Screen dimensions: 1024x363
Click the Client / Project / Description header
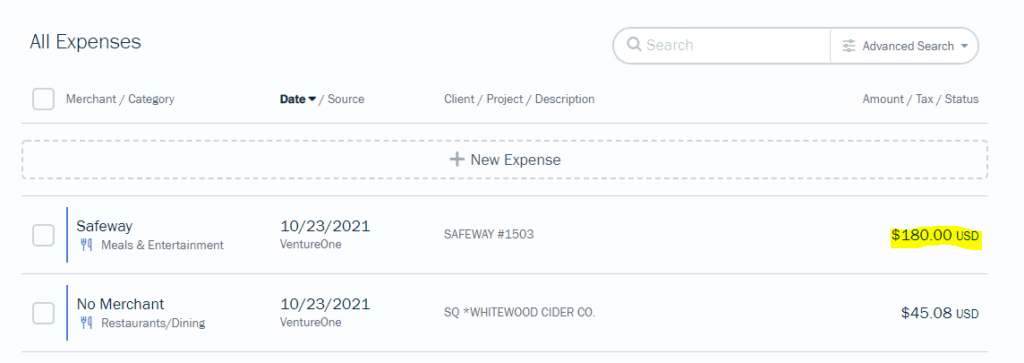point(519,99)
